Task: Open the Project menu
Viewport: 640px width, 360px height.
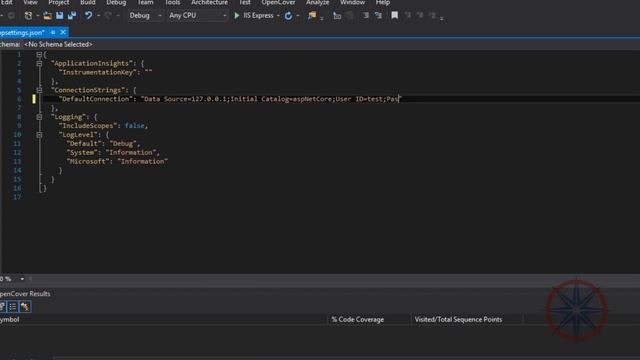Action: click(59, 2)
